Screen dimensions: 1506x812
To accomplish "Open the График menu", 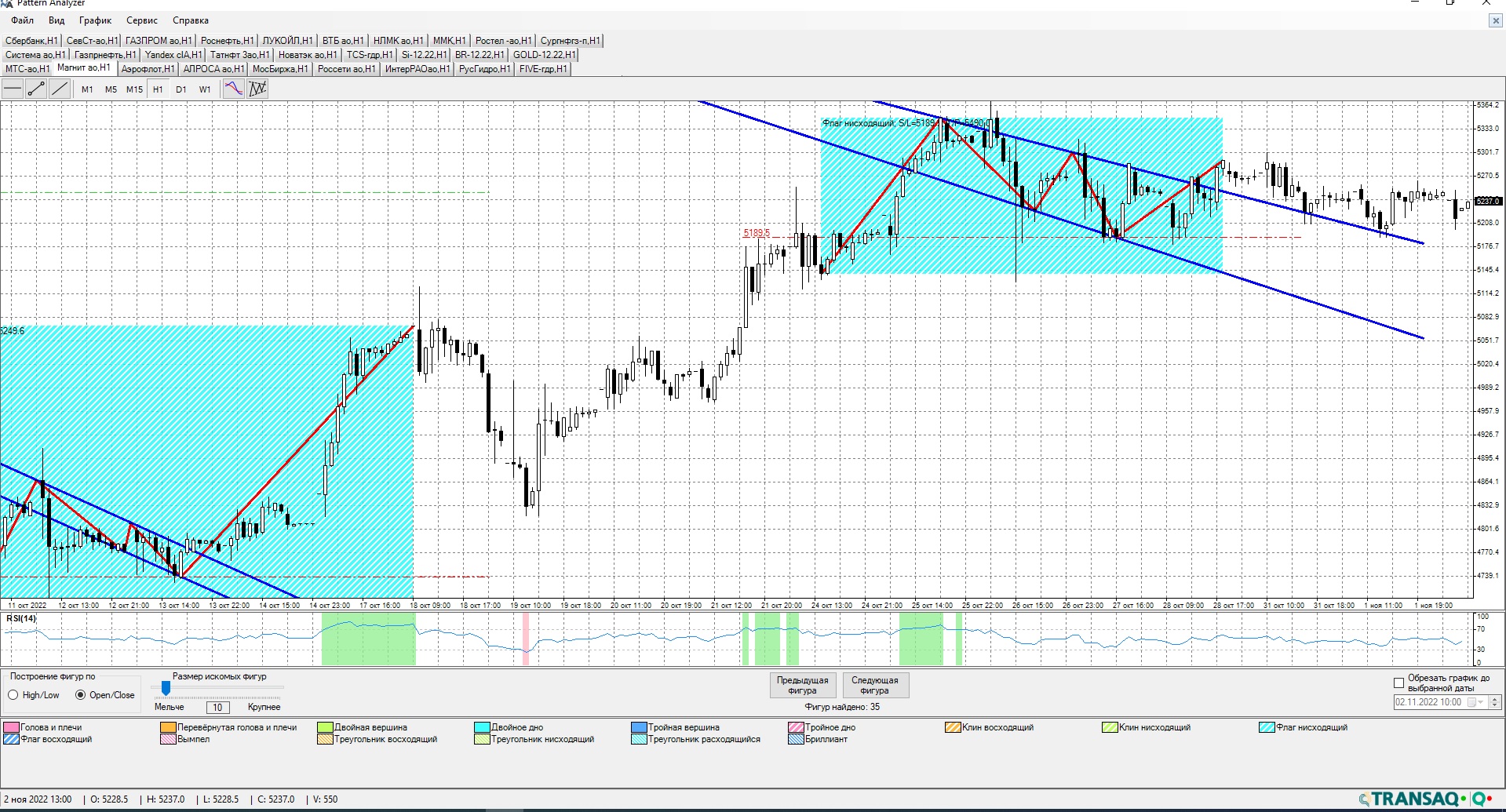I will 95,20.
